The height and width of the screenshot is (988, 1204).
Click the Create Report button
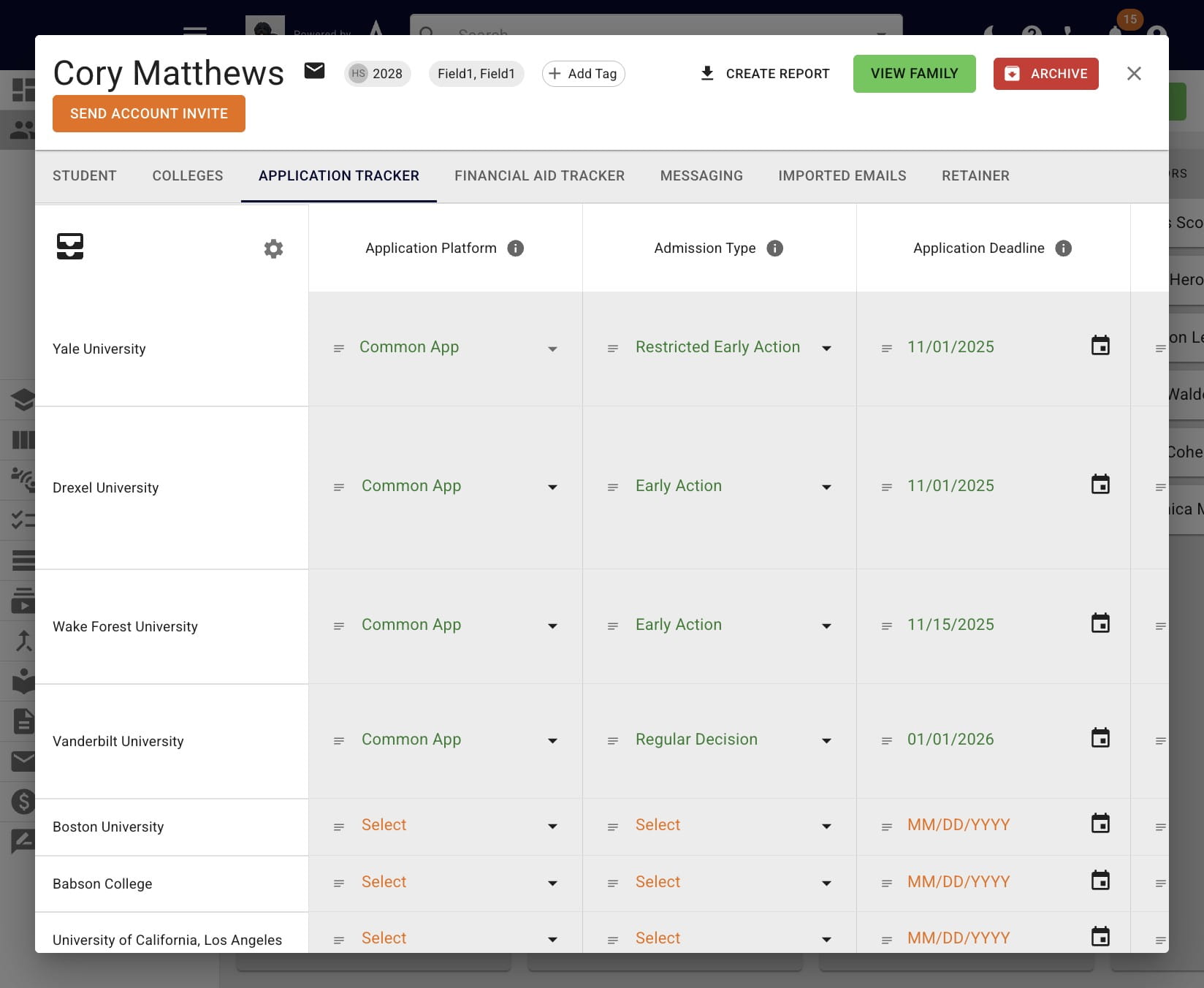[x=765, y=74]
